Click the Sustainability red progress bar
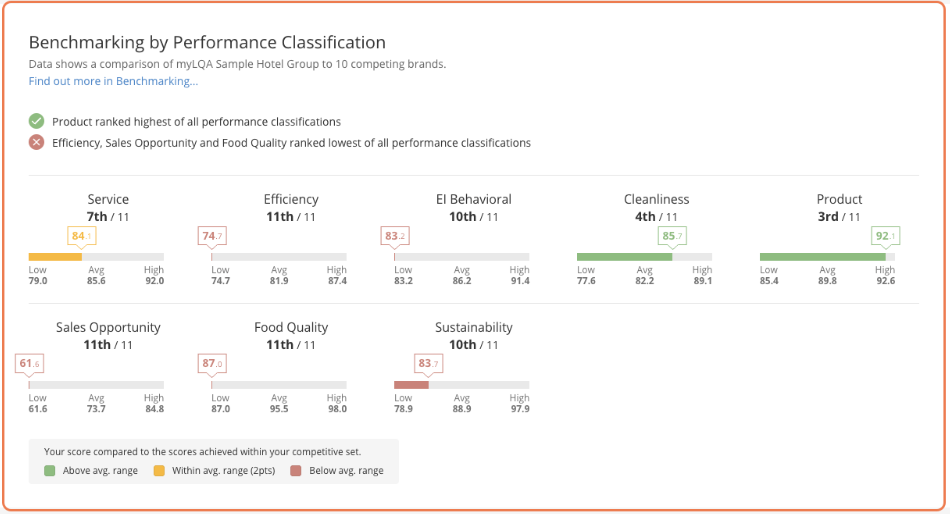Image resolution: width=950 pixels, height=514 pixels. click(411, 385)
